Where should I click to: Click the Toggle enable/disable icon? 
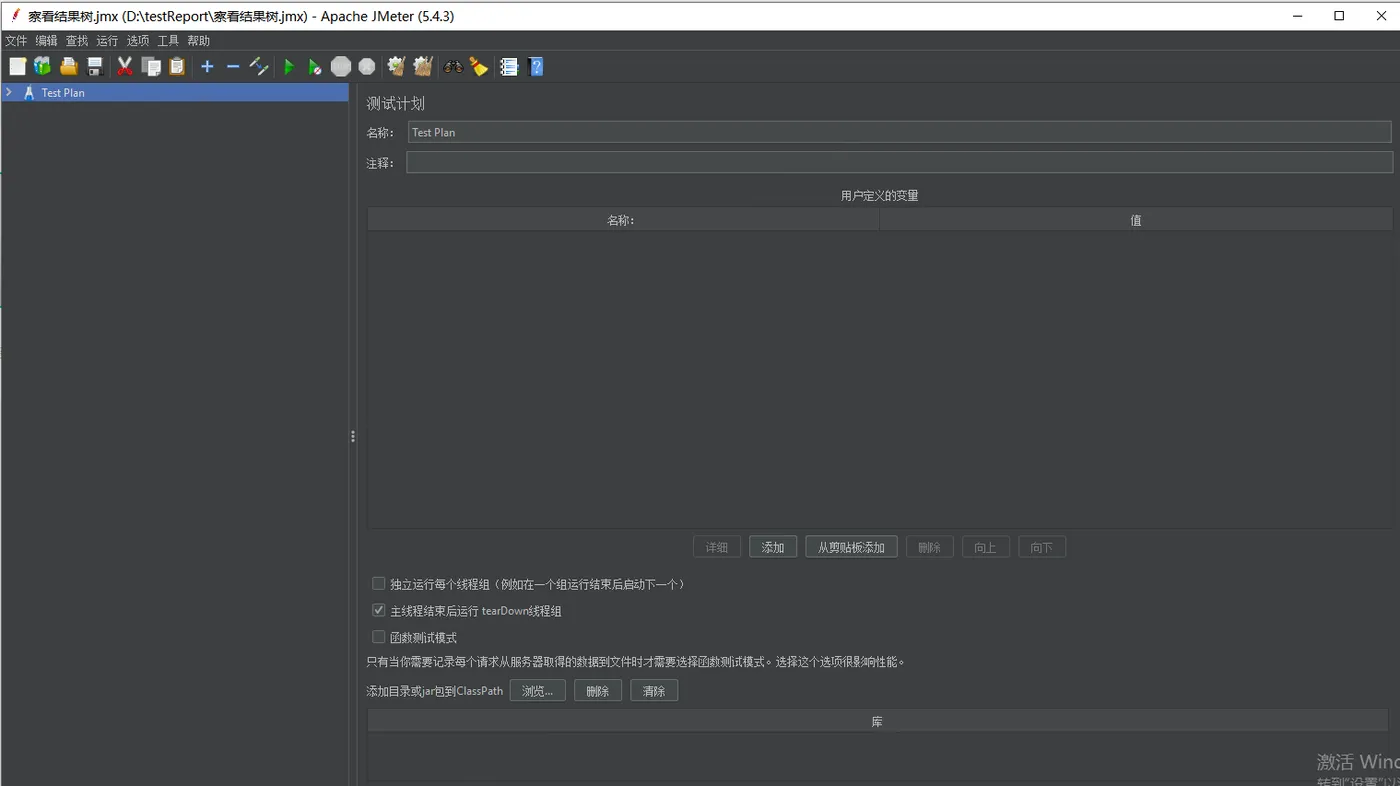pos(259,67)
